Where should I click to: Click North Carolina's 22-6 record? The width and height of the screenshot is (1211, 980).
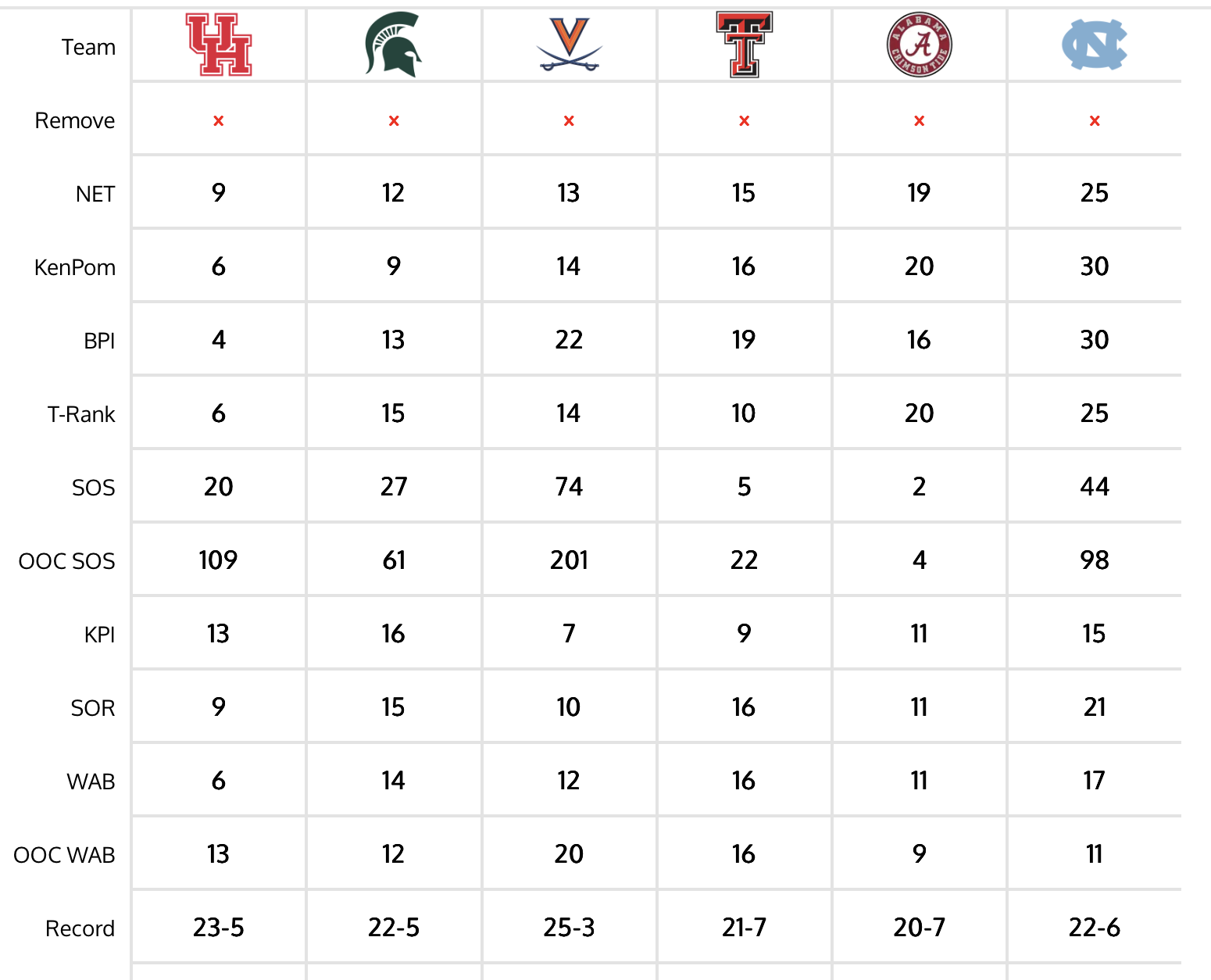pyautogui.click(x=1094, y=928)
